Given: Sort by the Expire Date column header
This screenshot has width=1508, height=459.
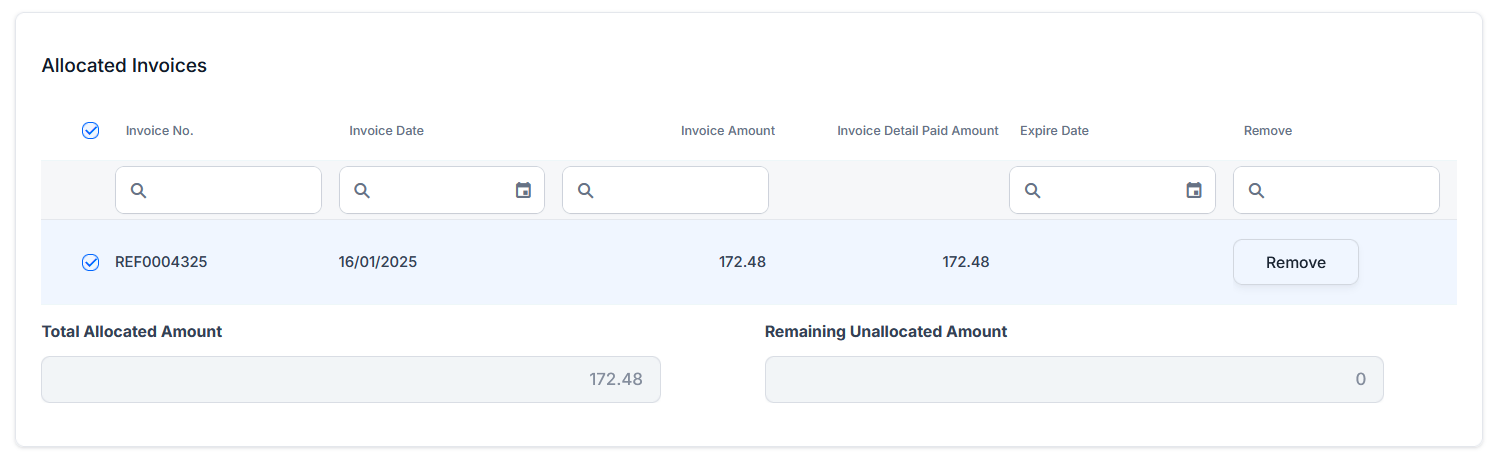Looking at the screenshot, I should pos(1054,131).
